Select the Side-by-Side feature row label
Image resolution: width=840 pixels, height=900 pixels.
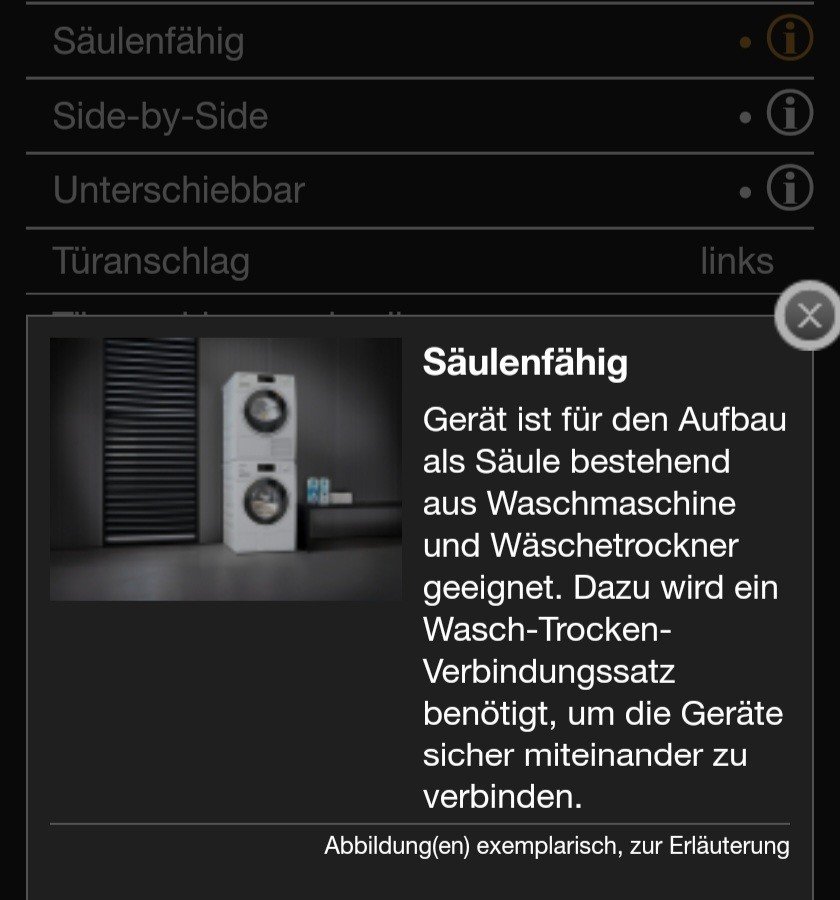coord(160,116)
